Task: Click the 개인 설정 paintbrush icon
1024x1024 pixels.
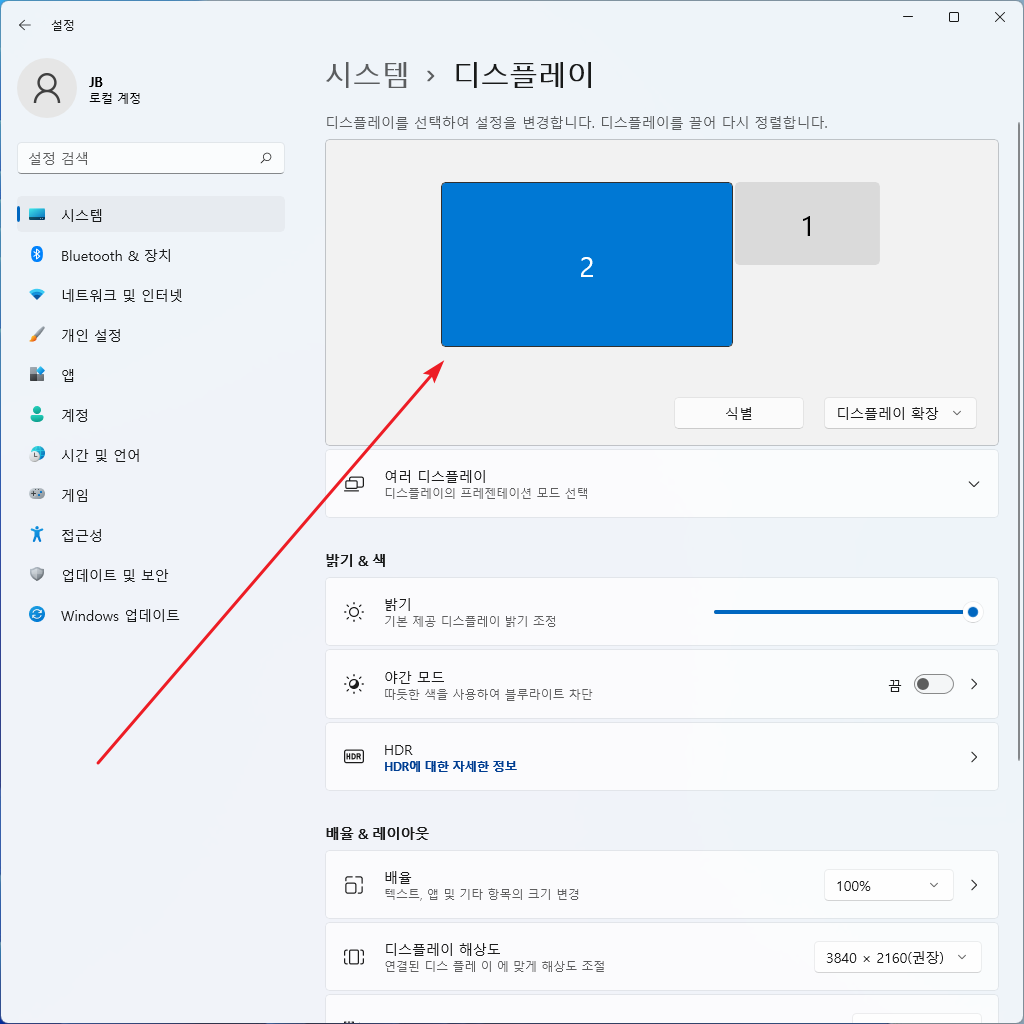Action: [37, 335]
